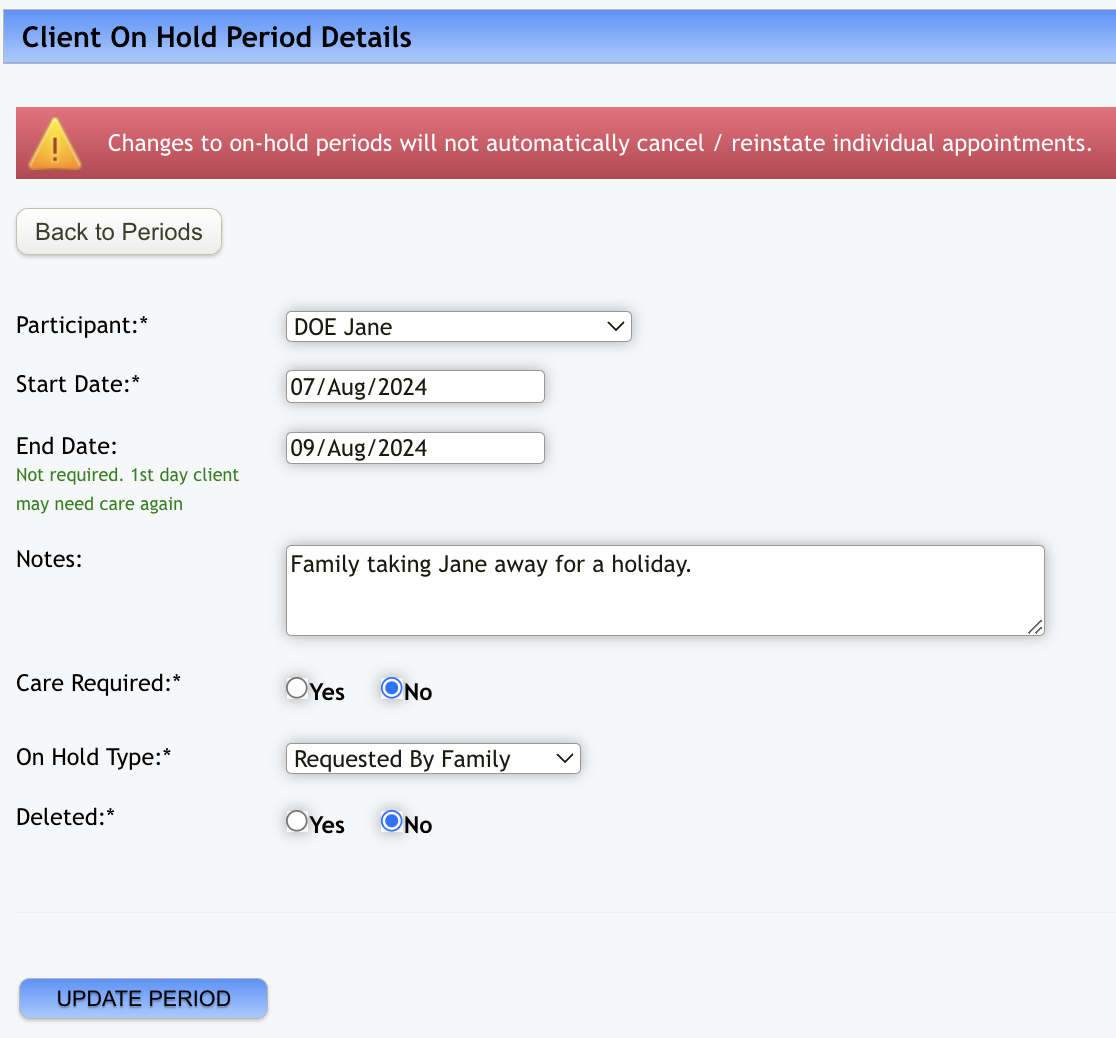Expand the On Hold Type dropdown

(x=432, y=759)
